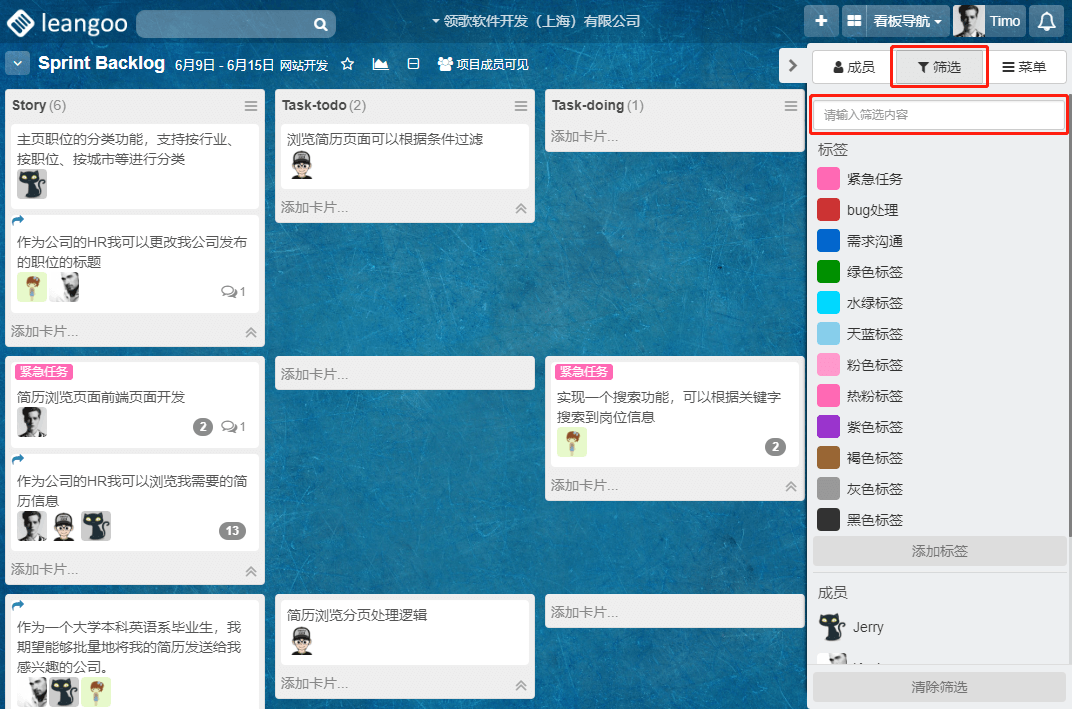Image resolution: width=1072 pixels, height=709 pixels.
Task: Select the red bug处理 label swatch
Action: (x=828, y=210)
